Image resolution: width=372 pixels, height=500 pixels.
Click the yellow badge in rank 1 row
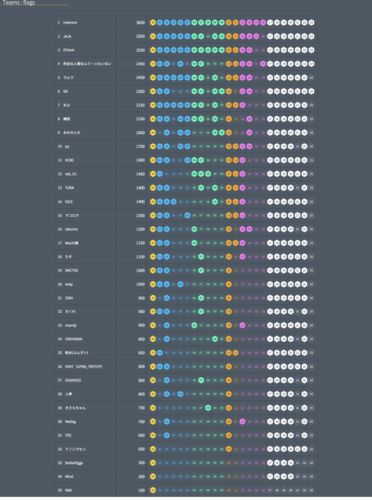coord(153,23)
